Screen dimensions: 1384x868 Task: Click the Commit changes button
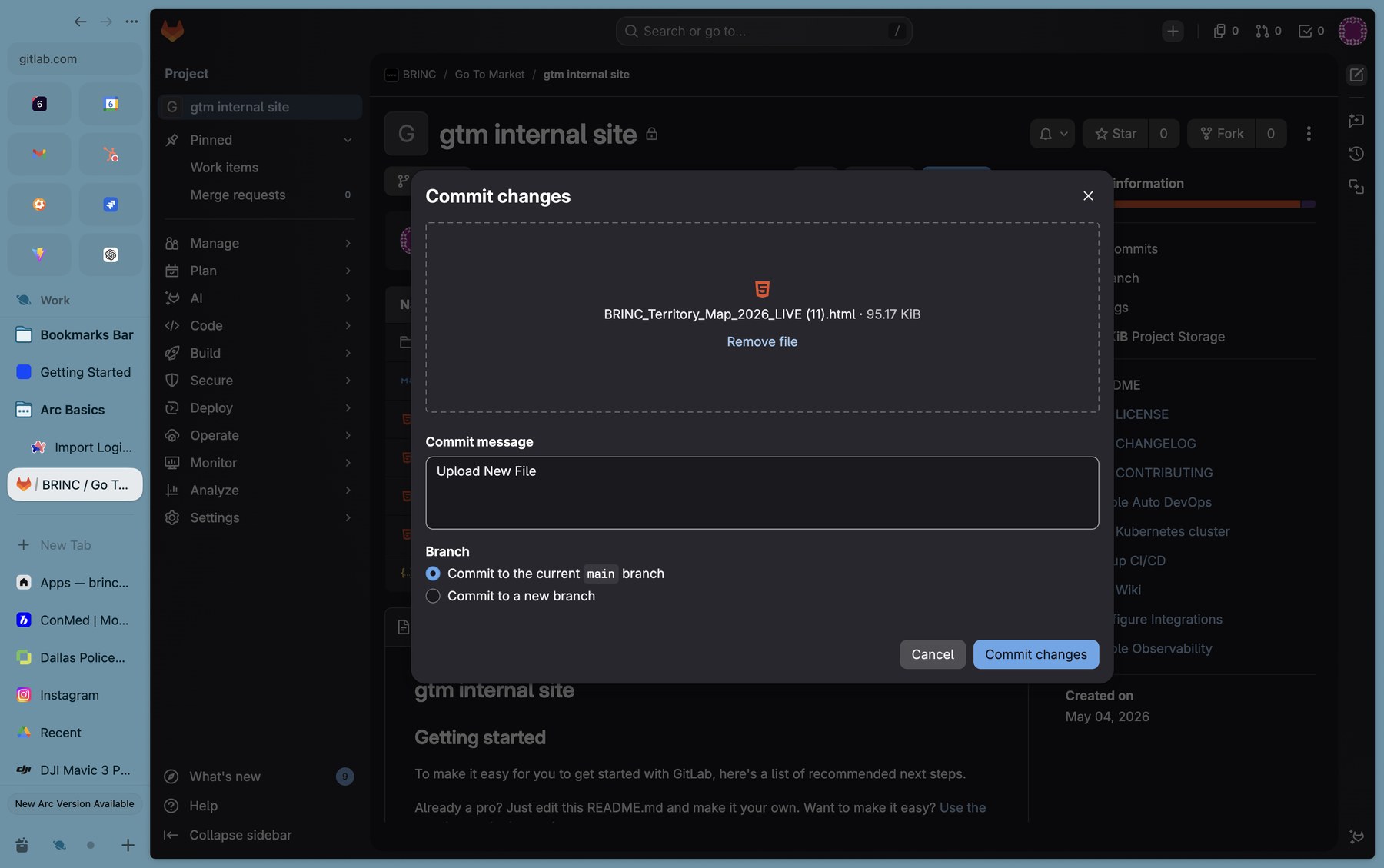1036,654
